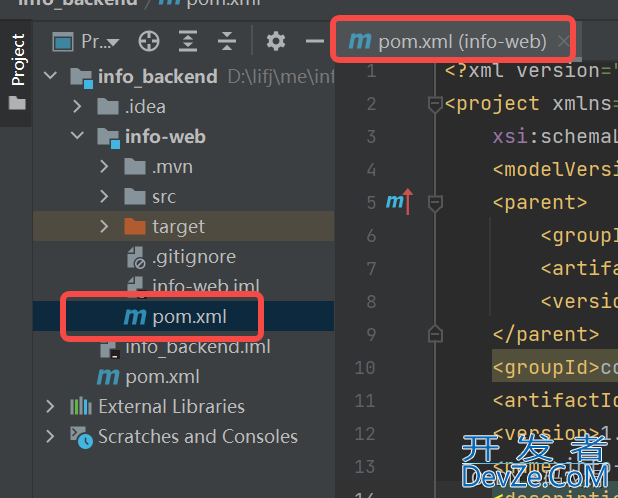This screenshot has width=618, height=498.
Task: Select the .gitignore file
Action: (194, 257)
